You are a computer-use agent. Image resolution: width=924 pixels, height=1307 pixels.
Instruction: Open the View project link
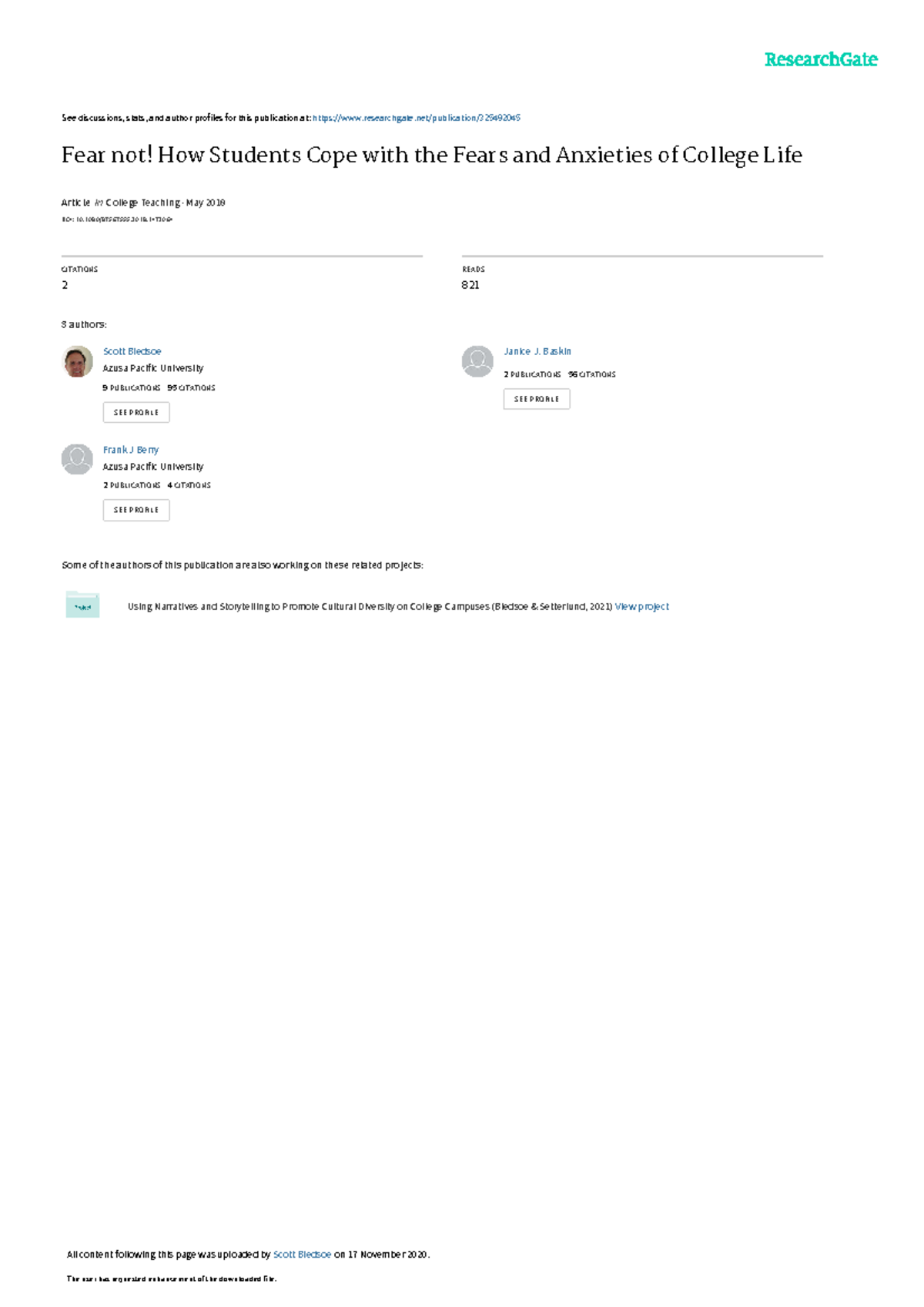642,607
